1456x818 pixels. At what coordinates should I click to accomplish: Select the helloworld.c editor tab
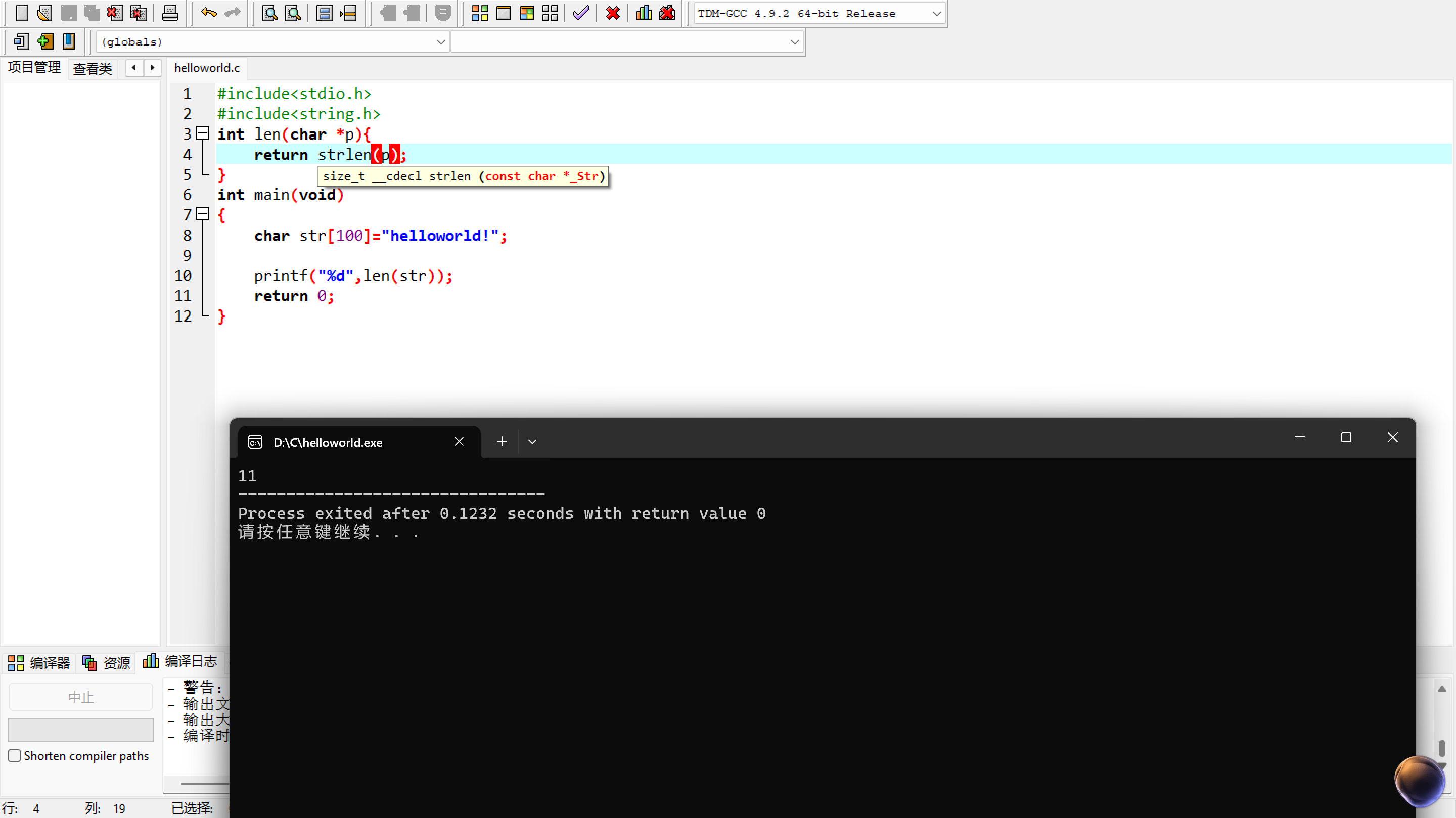click(x=207, y=68)
